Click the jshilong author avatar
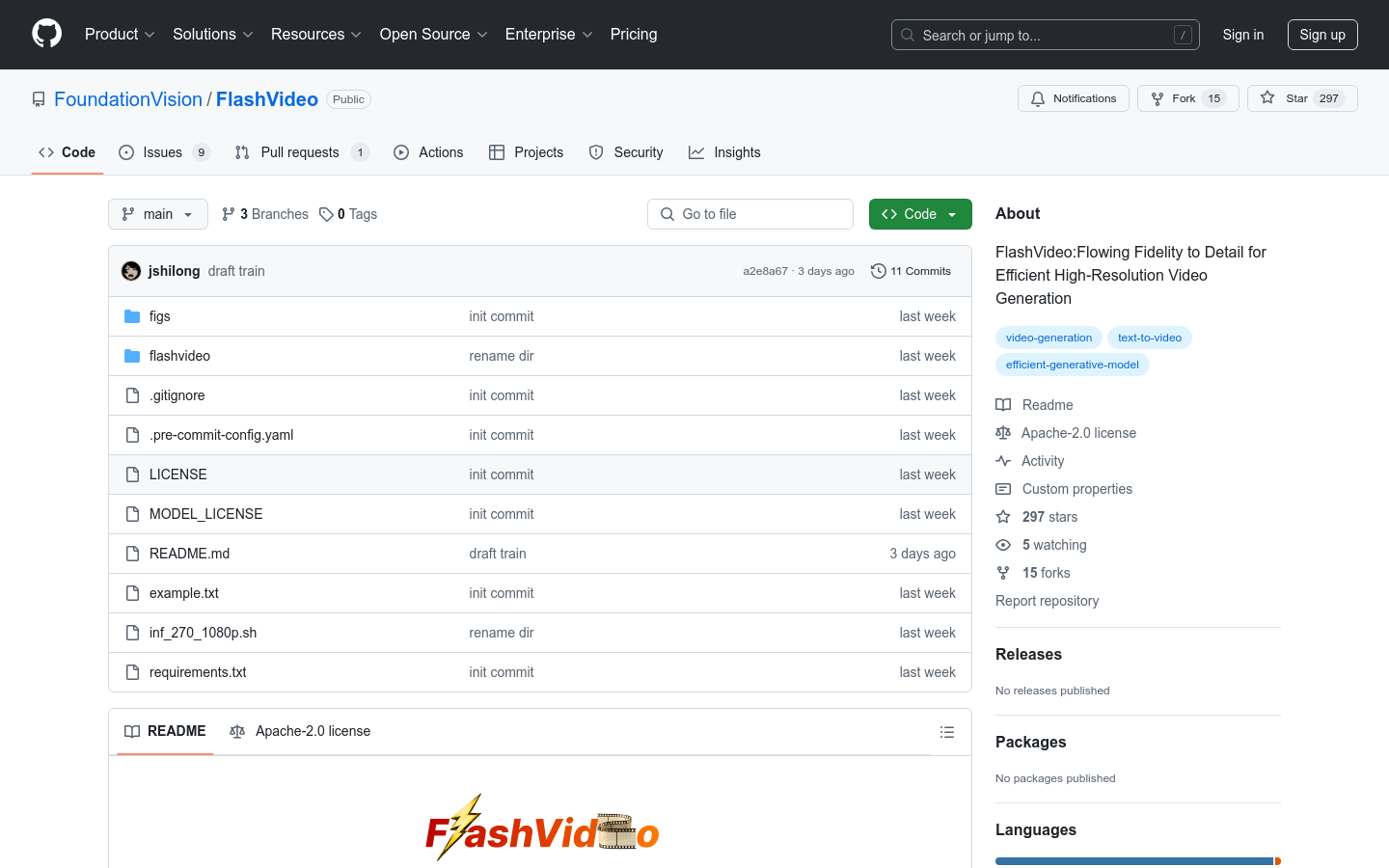The width and height of the screenshot is (1389, 868). pos(131,271)
